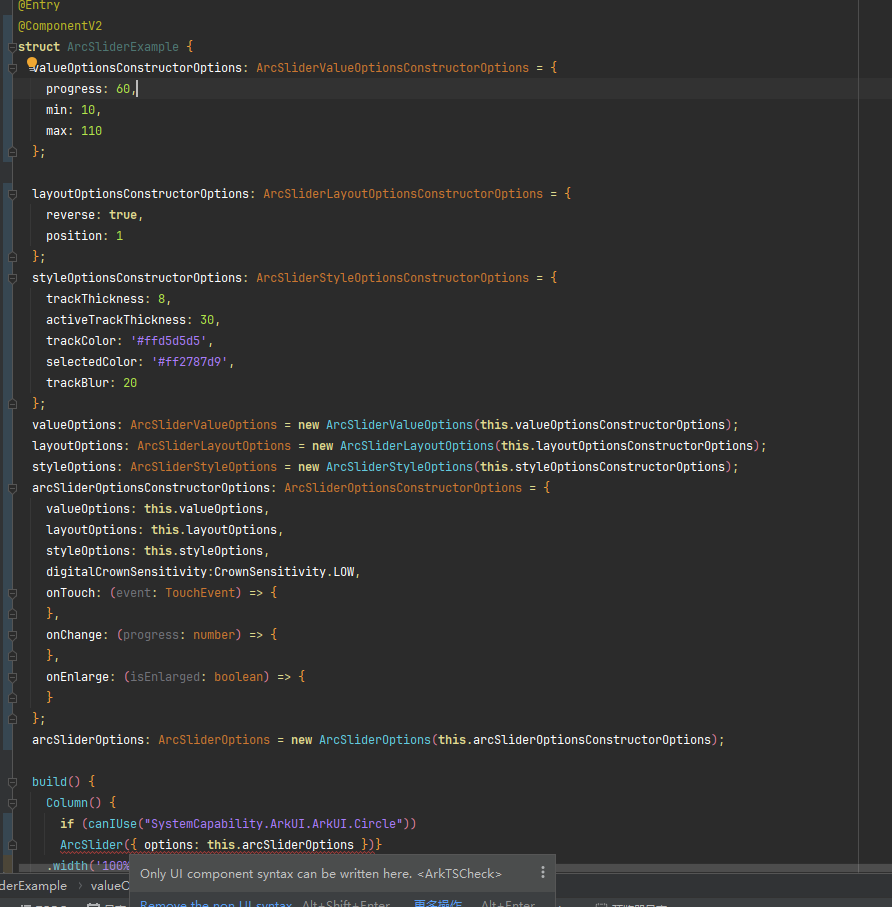Fold the onTouch callback body
This screenshot has height=907, width=892.
(12, 593)
